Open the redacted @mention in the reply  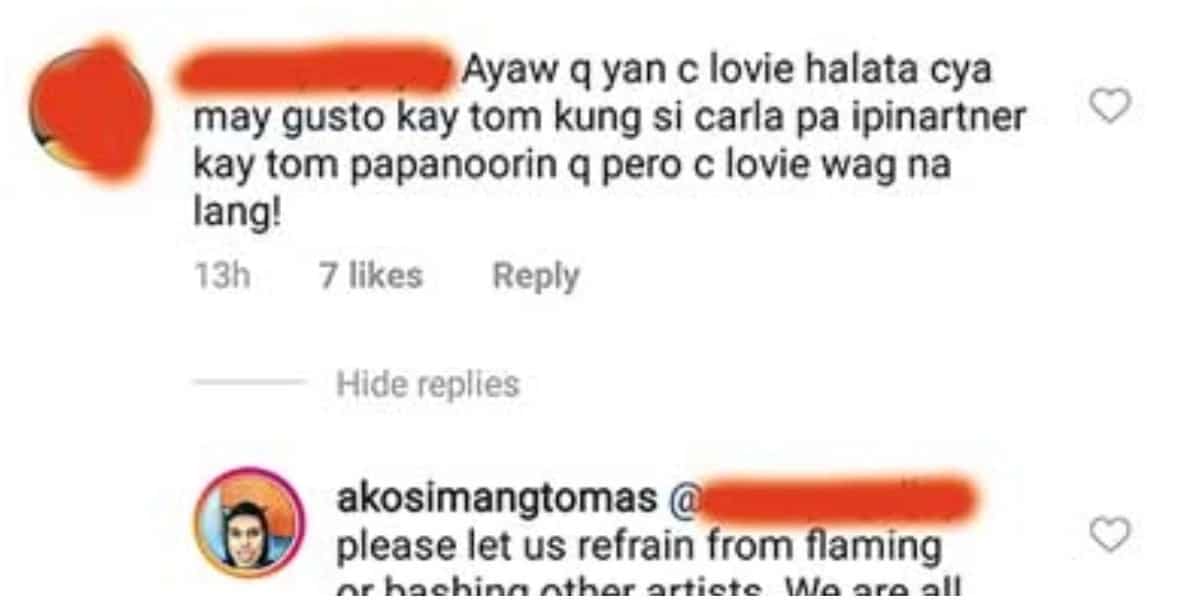(x=821, y=498)
